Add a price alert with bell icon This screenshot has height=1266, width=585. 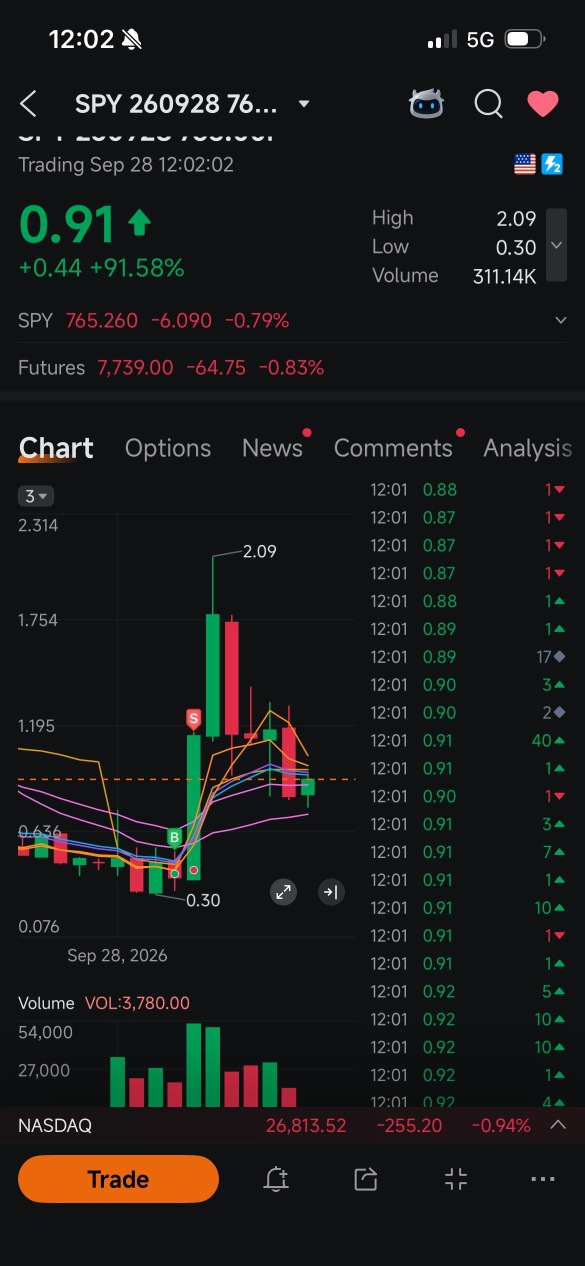(276, 1179)
